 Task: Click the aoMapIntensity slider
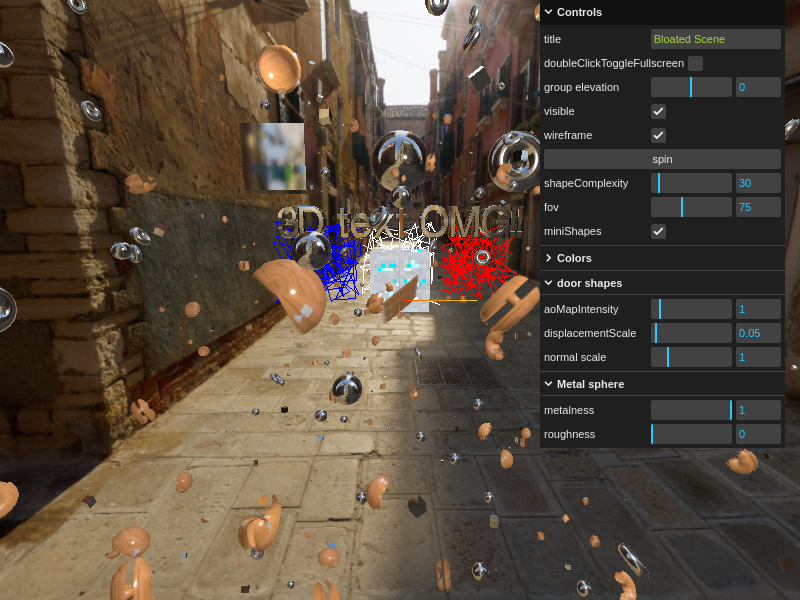(x=691, y=309)
